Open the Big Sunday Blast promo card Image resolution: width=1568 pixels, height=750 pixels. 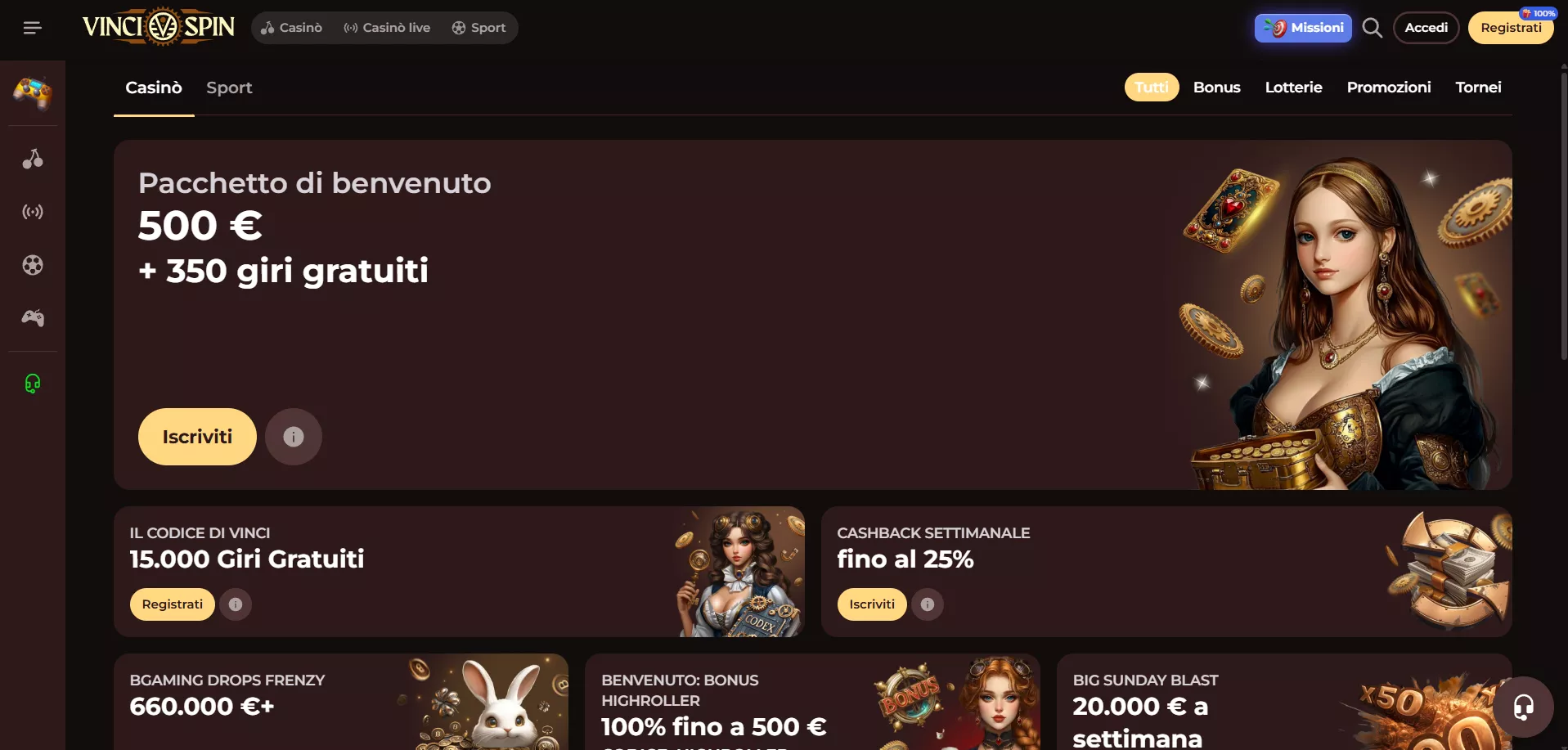(x=1283, y=702)
